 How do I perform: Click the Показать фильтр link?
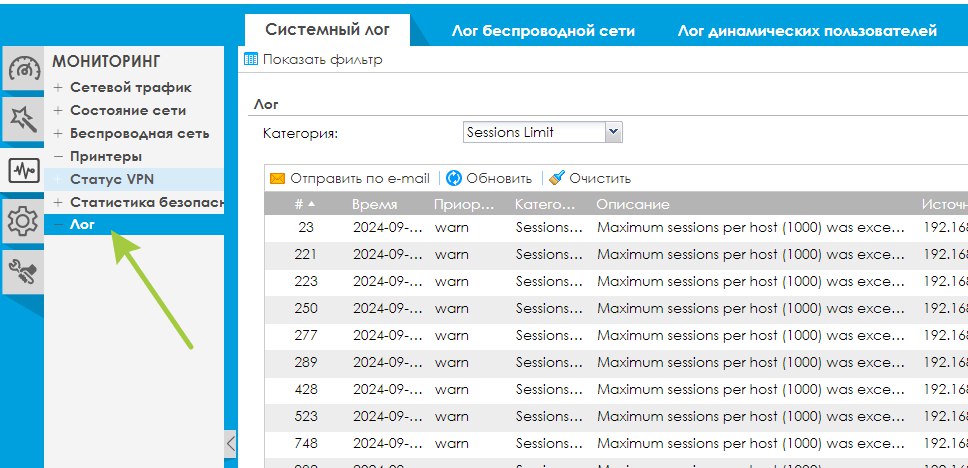tap(323, 60)
